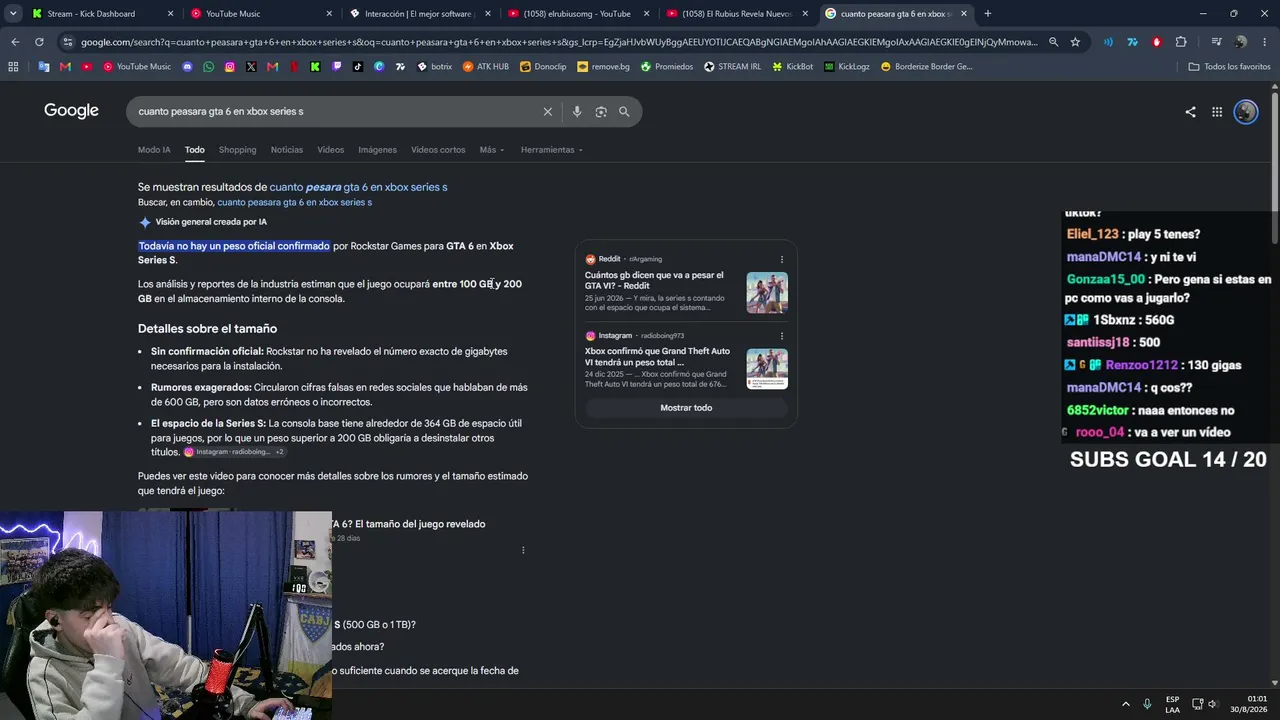This screenshot has width=1280, height=720.
Task: Open the Twitch bookmark
Action: (x=337, y=67)
